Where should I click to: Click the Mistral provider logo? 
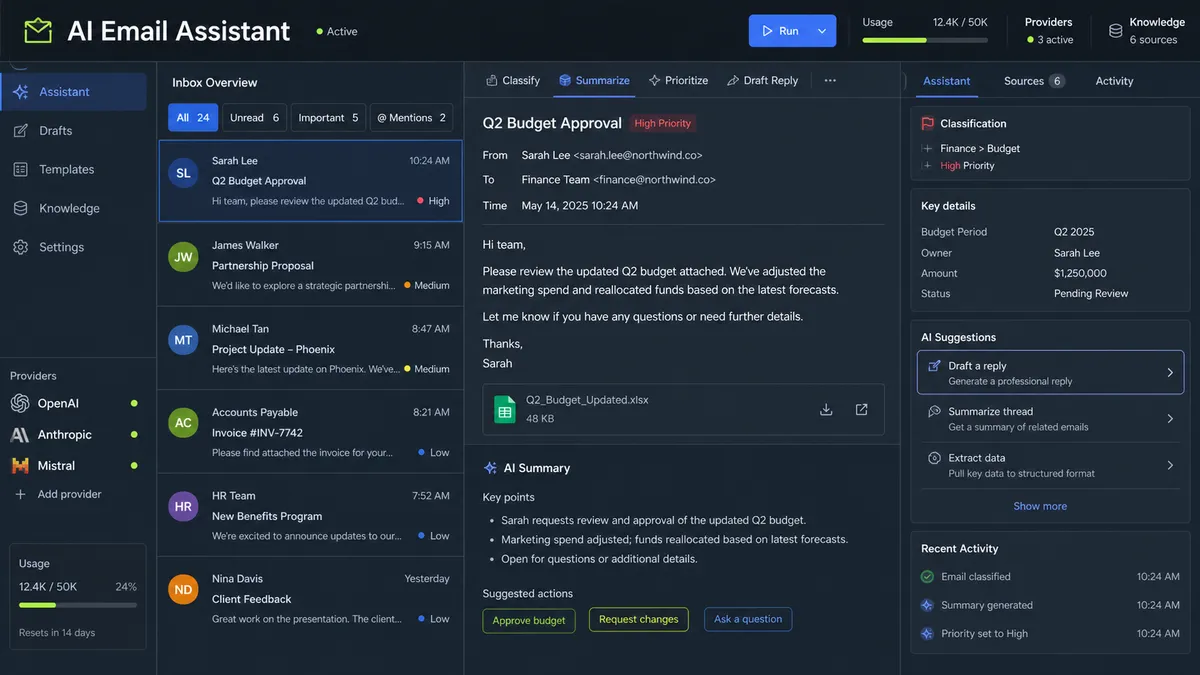pyautogui.click(x=20, y=466)
